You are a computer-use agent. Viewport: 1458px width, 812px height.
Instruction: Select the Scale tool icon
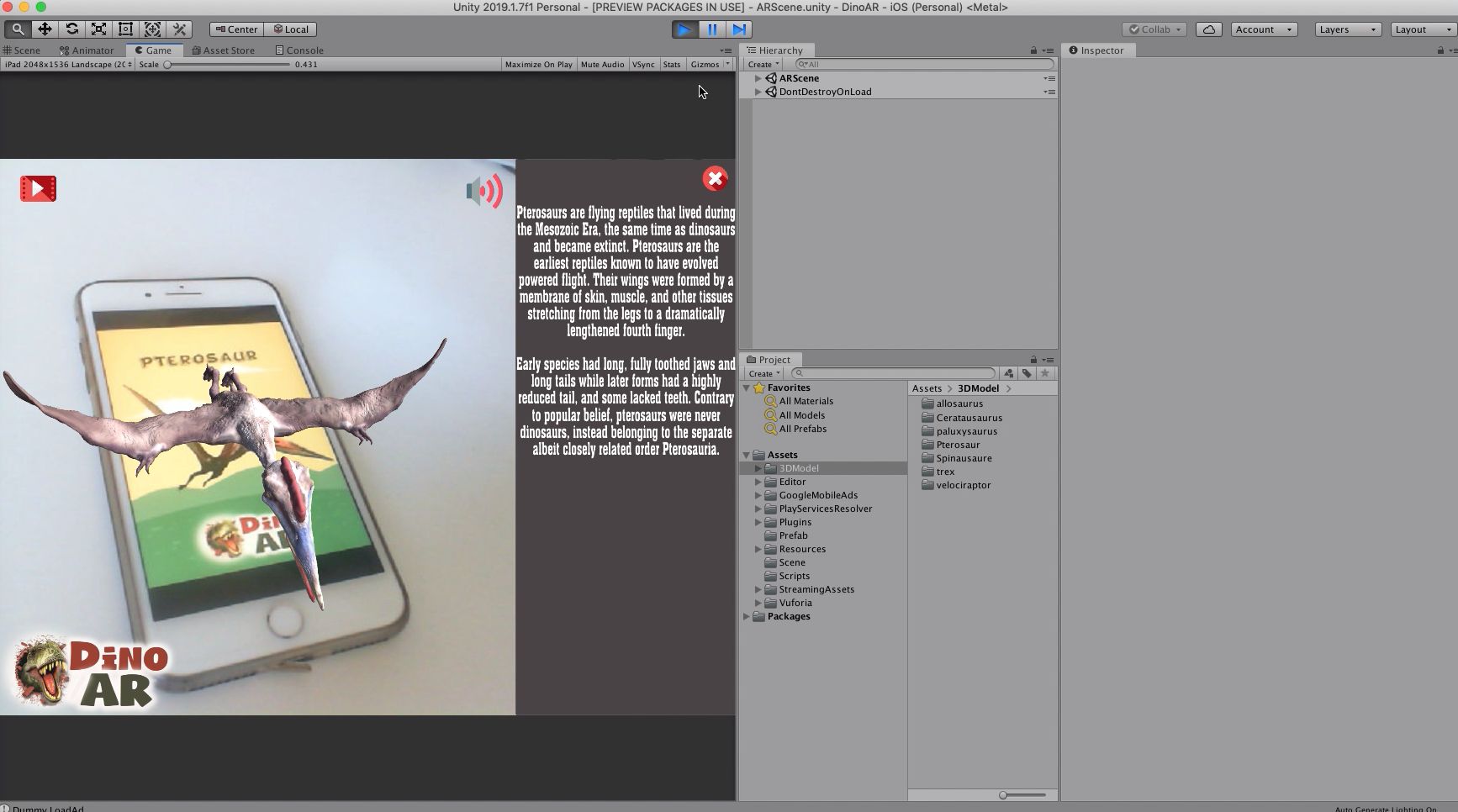pyautogui.click(x=98, y=29)
